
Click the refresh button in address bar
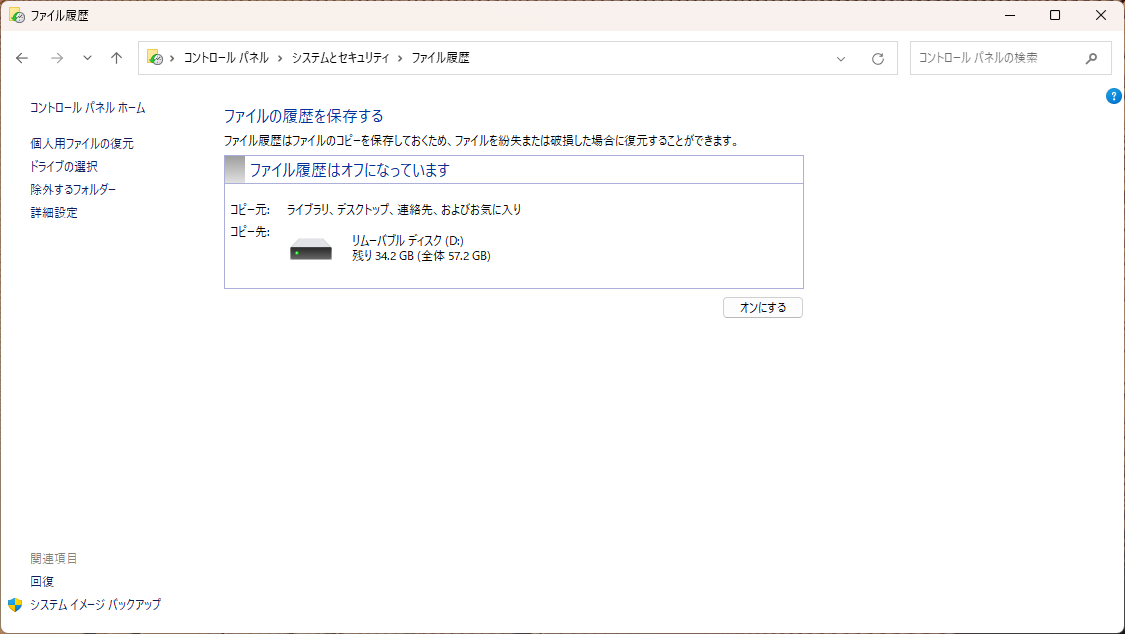pyautogui.click(x=877, y=58)
